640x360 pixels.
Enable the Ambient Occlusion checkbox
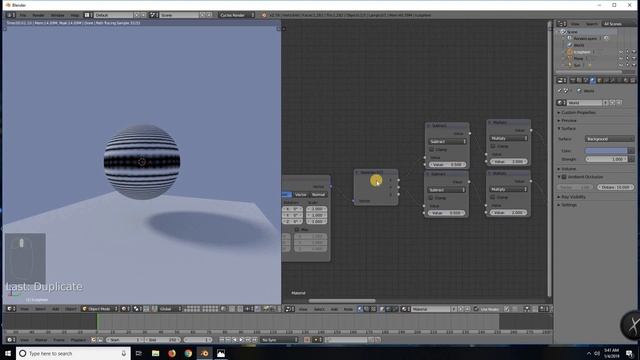[564, 177]
